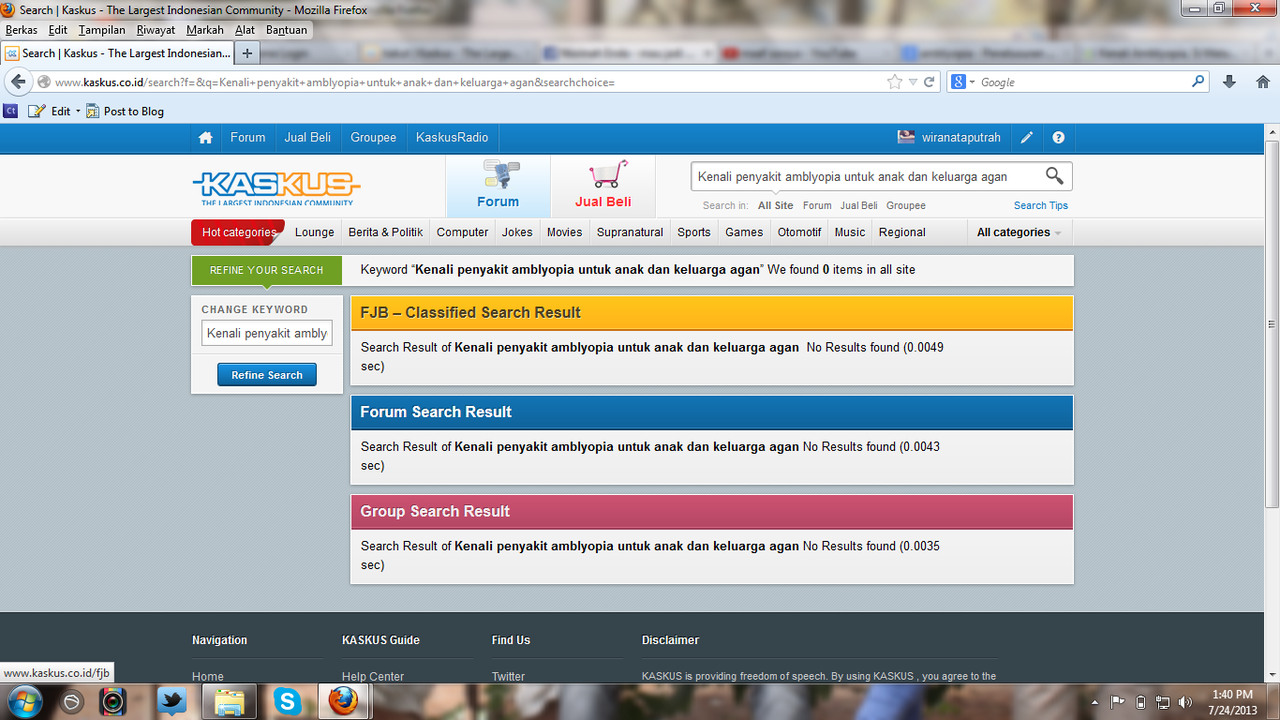The height and width of the screenshot is (720, 1280).
Task: Open Google search engine dropdown
Action: click(964, 82)
